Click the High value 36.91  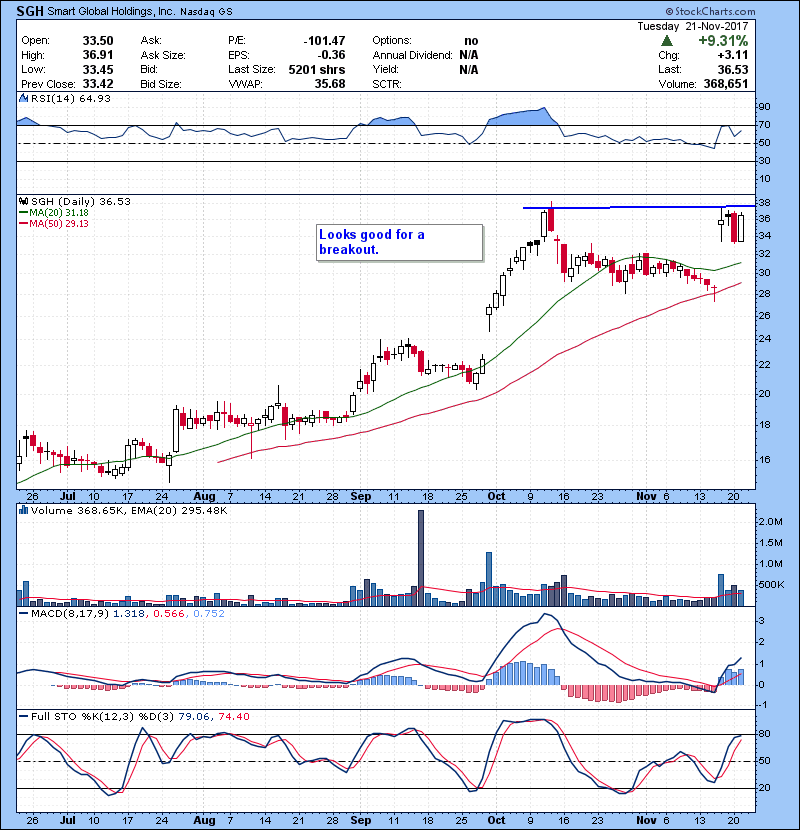click(98, 55)
